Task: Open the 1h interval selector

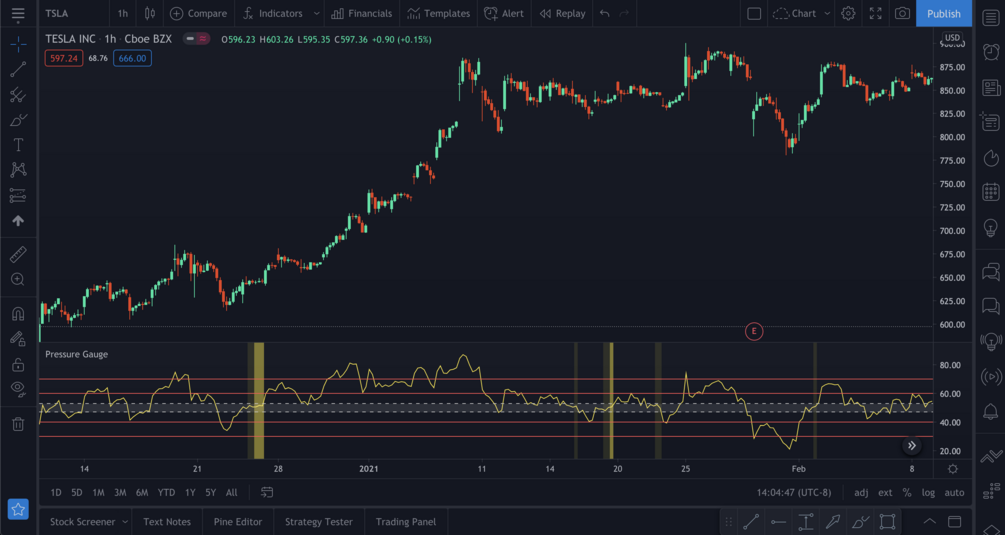Action: click(122, 13)
